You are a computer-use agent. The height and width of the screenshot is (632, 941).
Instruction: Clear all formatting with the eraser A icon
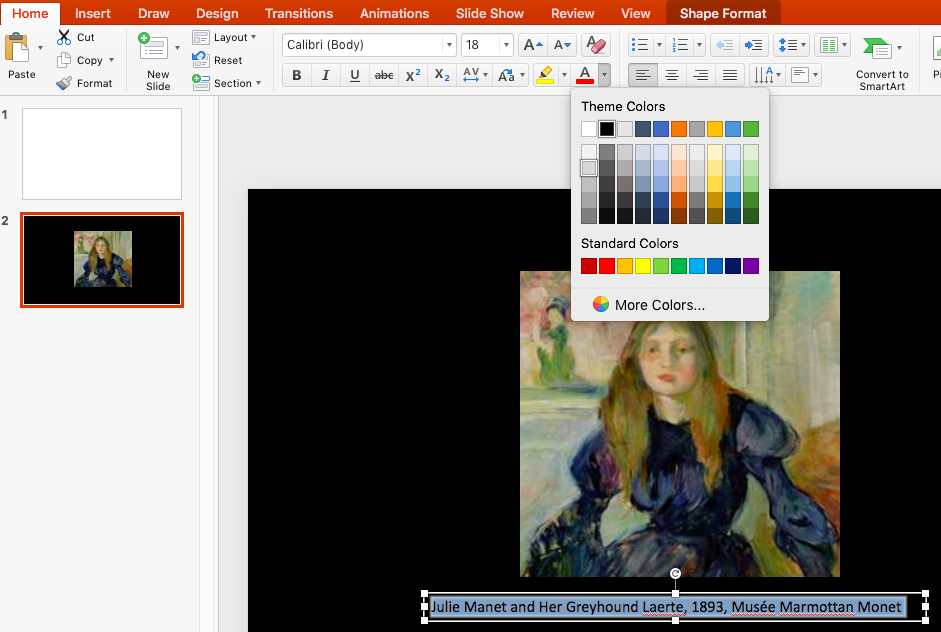[x=596, y=45]
